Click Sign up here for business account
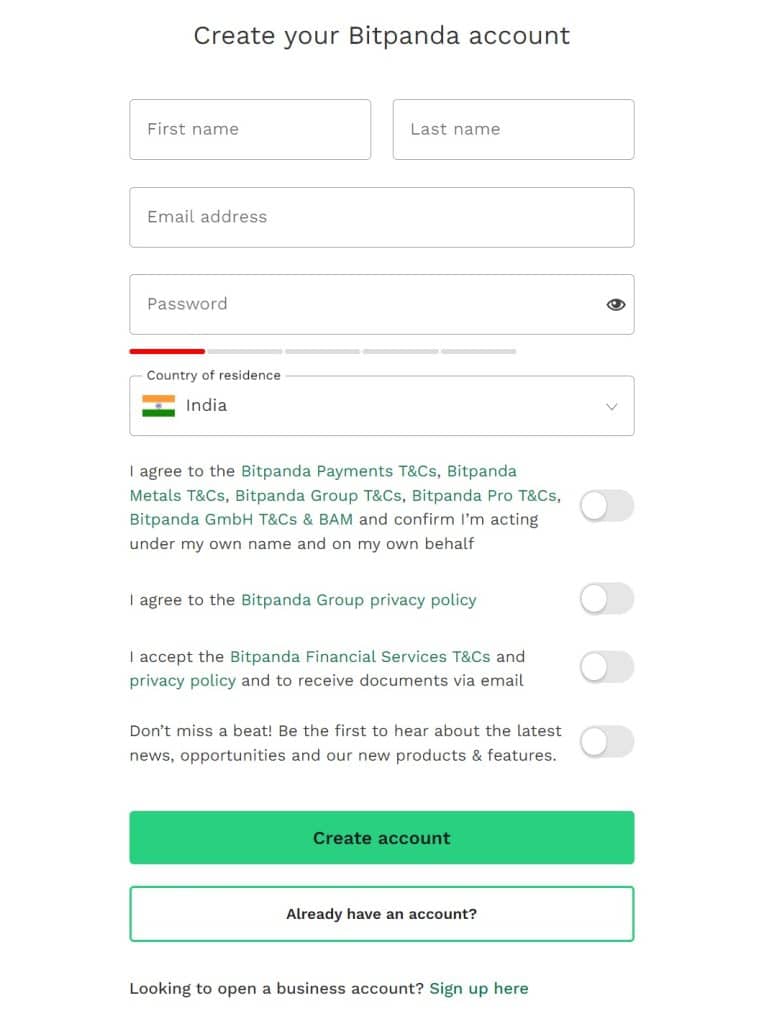This screenshot has height=1024, width=764. click(479, 988)
